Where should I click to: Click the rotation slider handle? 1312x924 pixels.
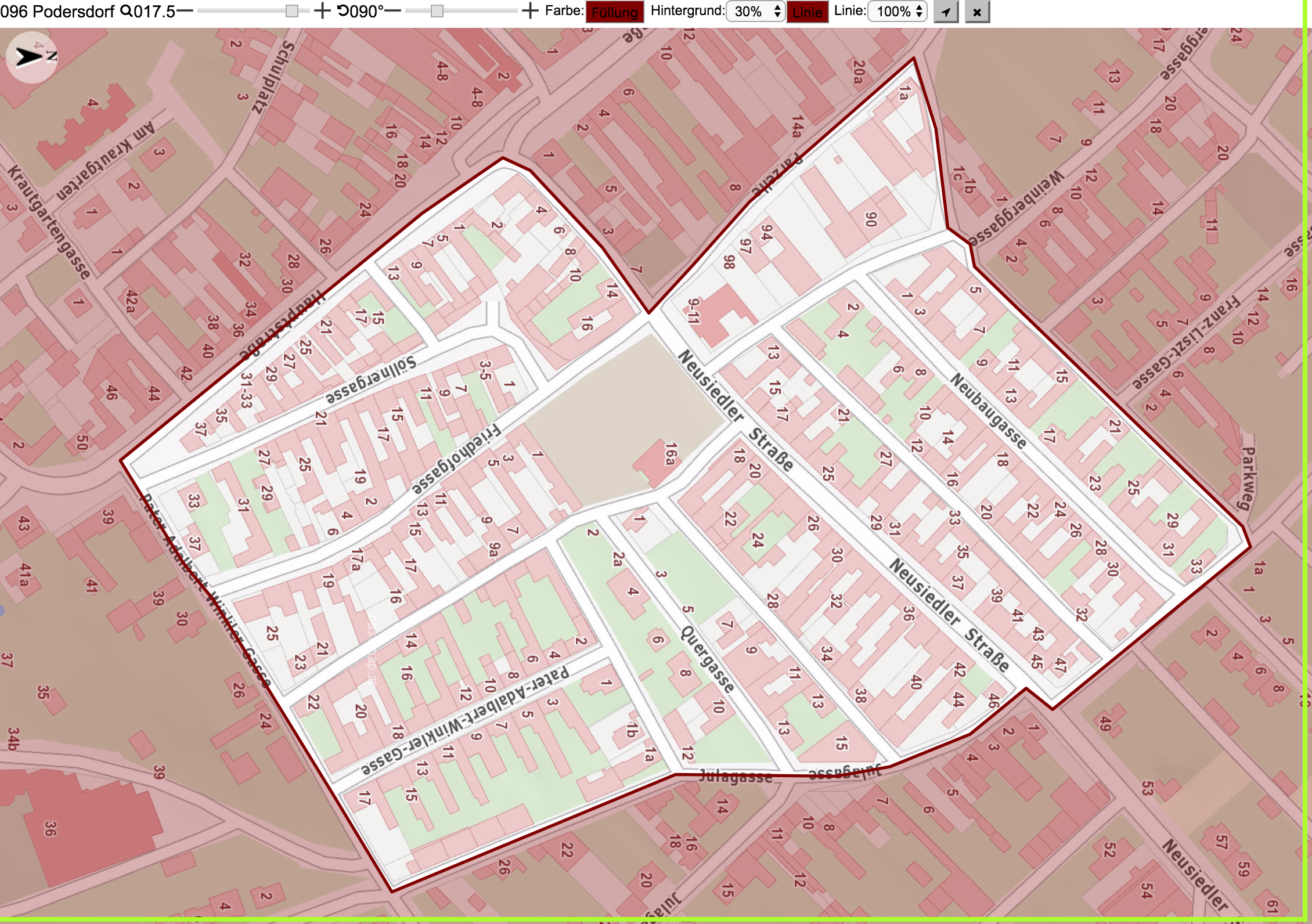click(x=437, y=11)
